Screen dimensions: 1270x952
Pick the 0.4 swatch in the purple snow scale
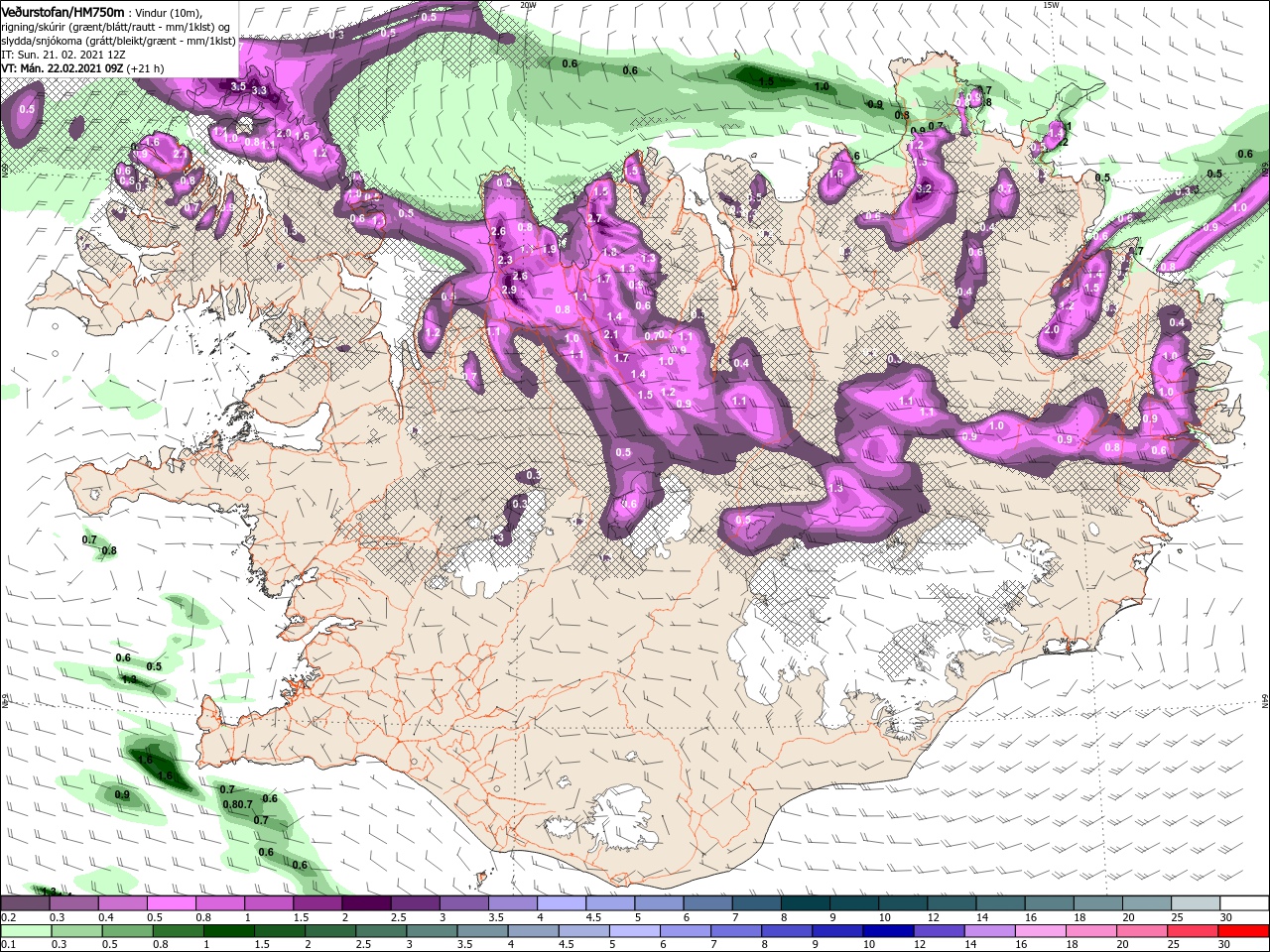pyautogui.click(x=122, y=903)
